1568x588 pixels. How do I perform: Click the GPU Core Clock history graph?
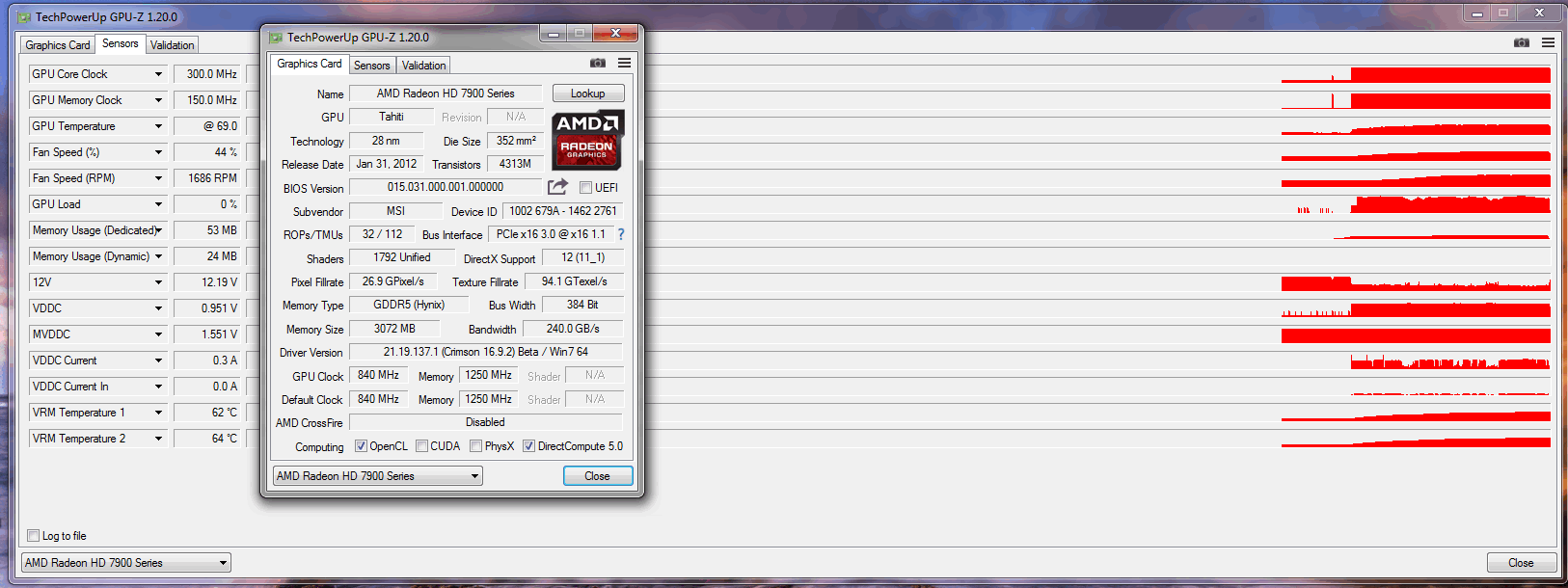[x=1416, y=74]
